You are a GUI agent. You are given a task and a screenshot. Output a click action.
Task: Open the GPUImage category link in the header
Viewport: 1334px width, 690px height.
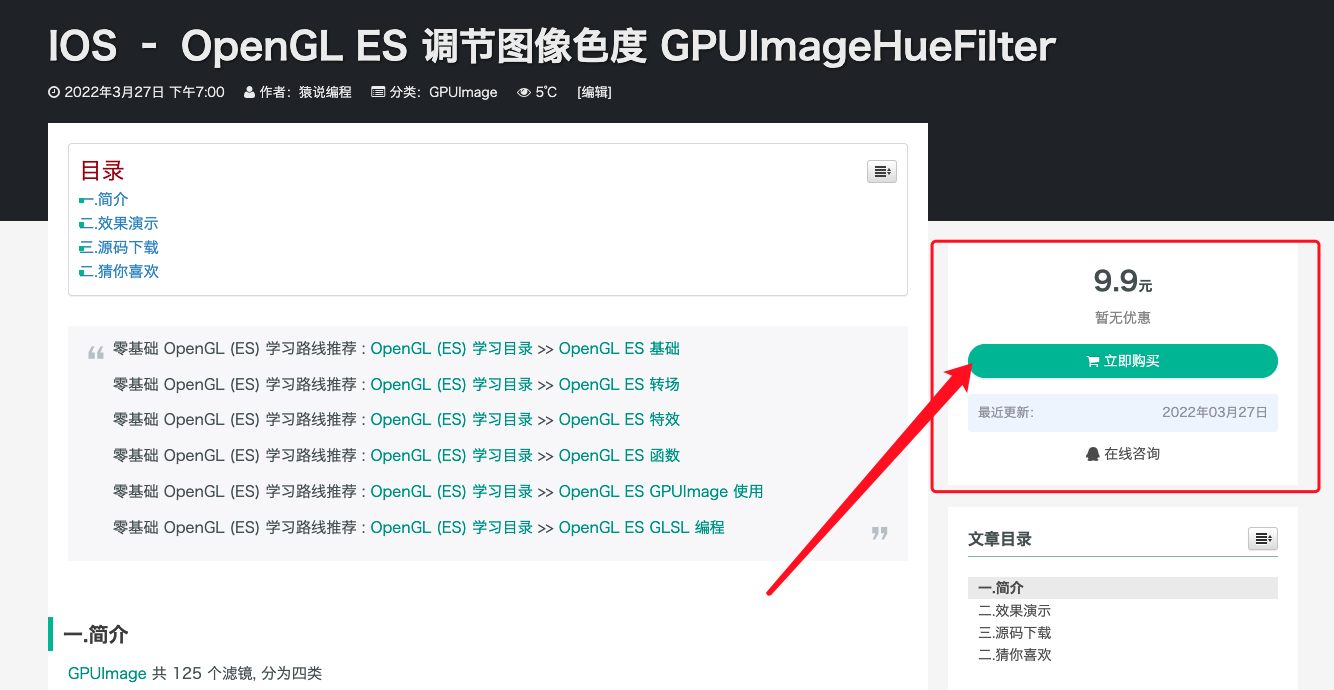tap(462, 92)
